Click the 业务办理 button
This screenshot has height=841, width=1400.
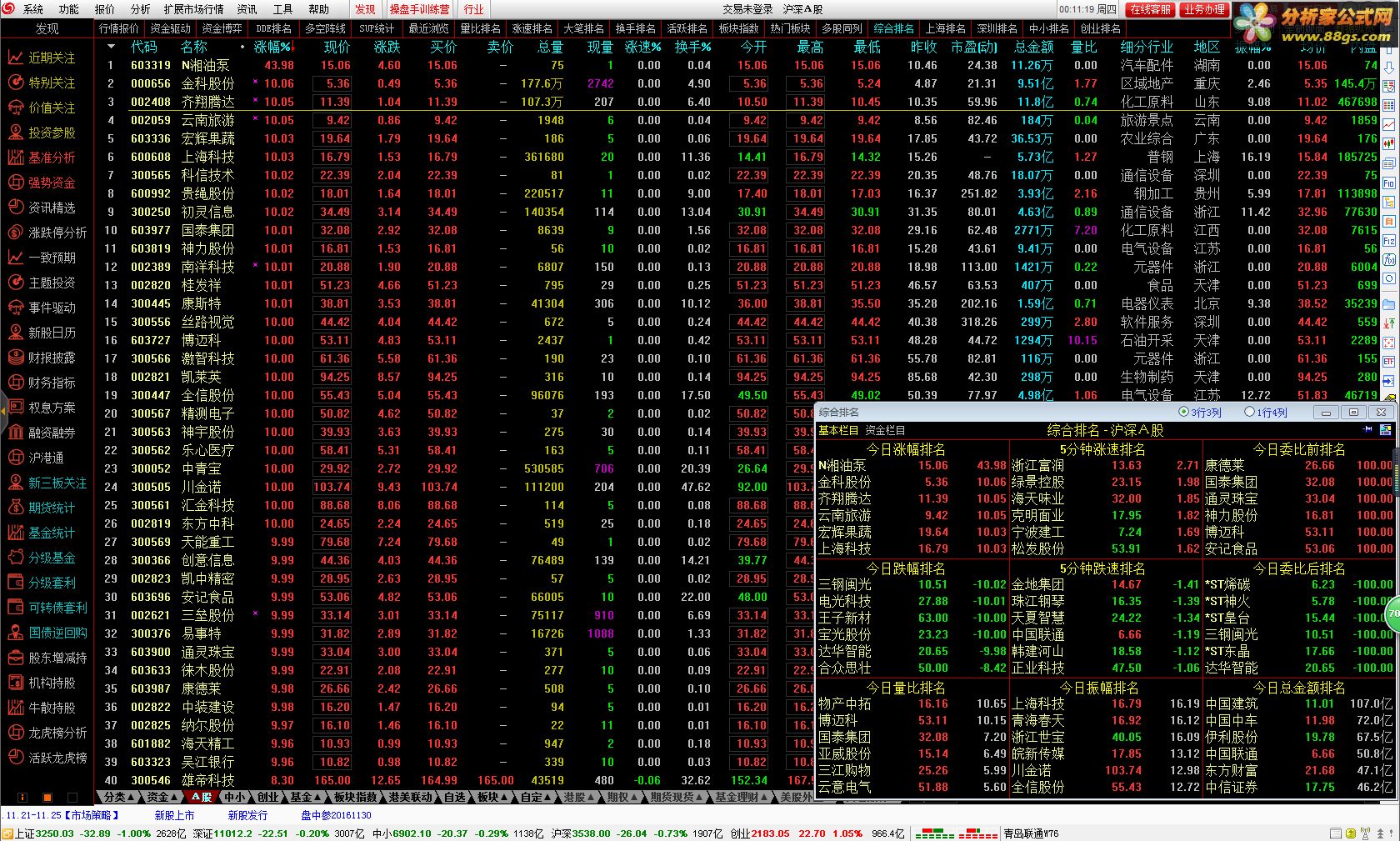(x=1204, y=9)
